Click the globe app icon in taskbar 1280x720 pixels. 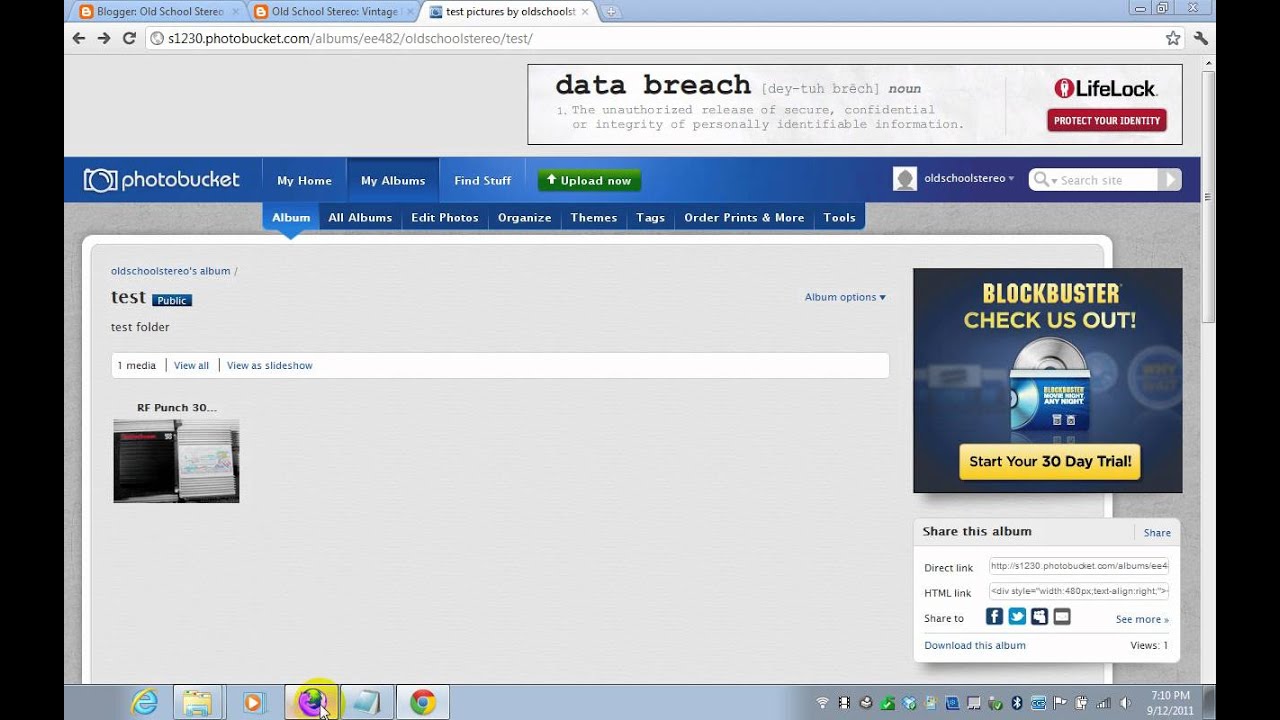tap(312, 703)
